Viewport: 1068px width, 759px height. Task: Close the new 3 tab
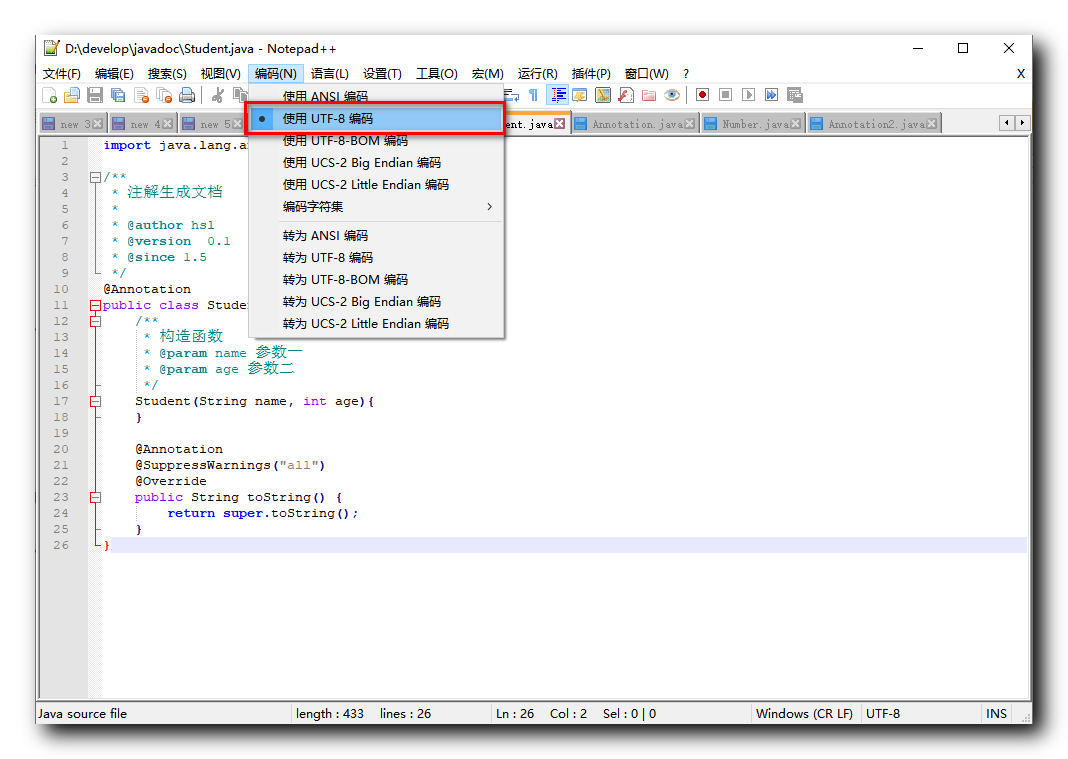point(97,123)
